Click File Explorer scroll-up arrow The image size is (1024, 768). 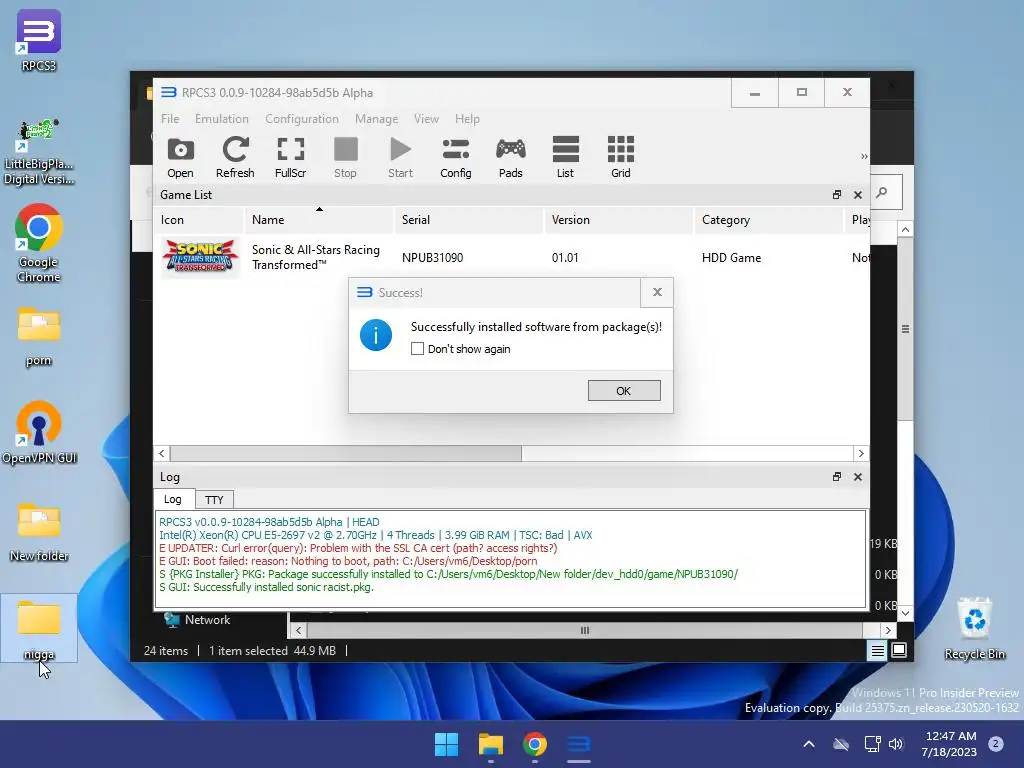tap(905, 229)
